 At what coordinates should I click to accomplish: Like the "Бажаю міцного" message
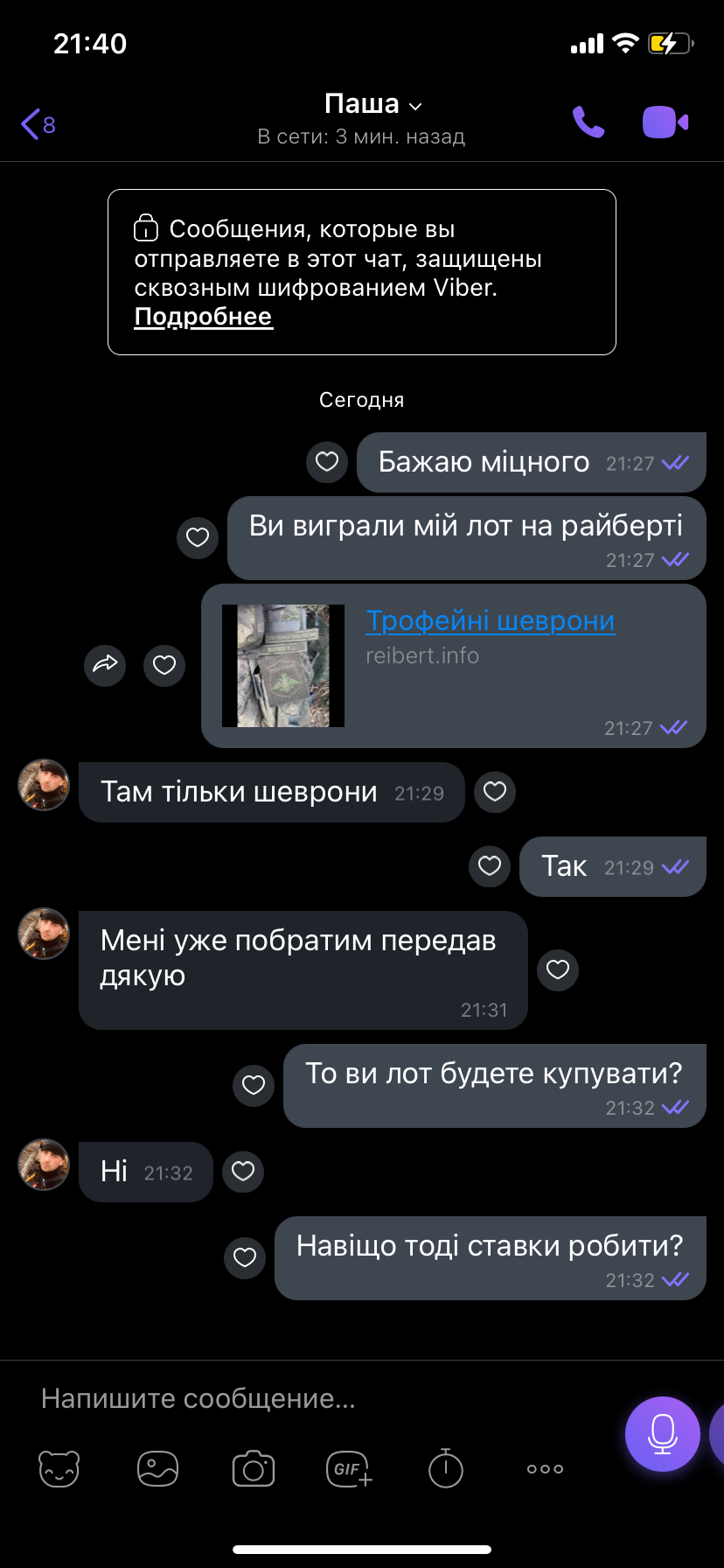coord(327,461)
